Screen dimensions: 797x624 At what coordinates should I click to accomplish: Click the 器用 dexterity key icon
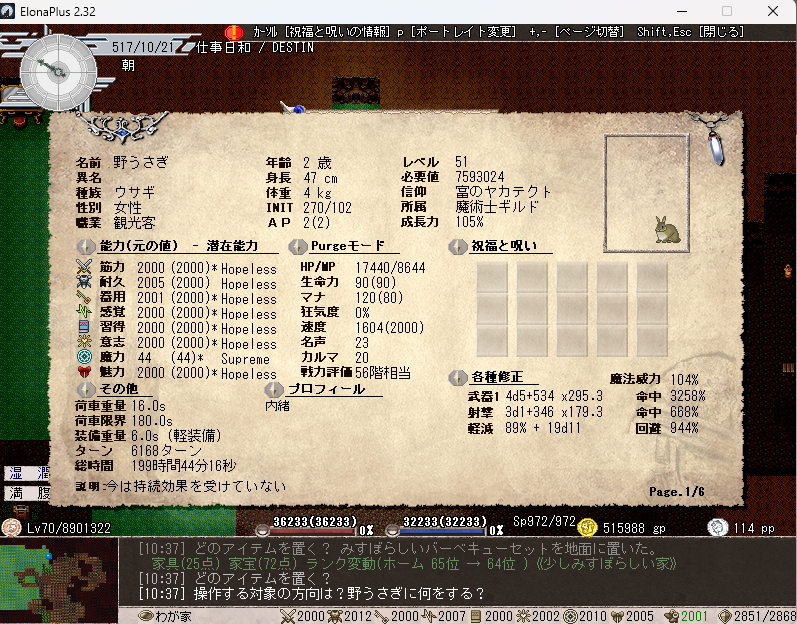click(x=84, y=297)
